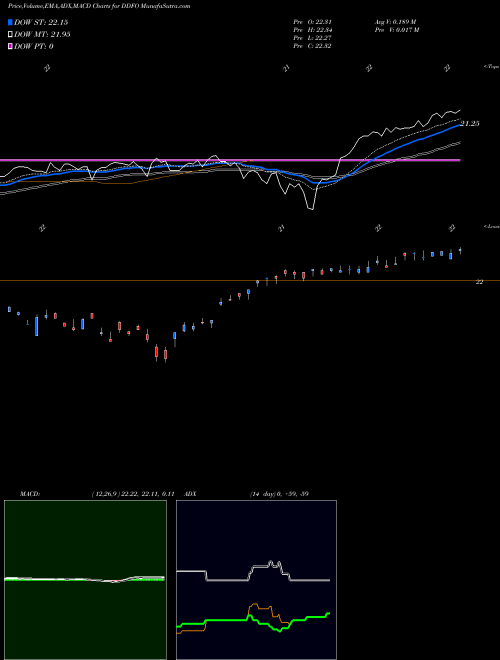Open the green MACD chart panel
500x660 pixels.
tap(85, 580)
